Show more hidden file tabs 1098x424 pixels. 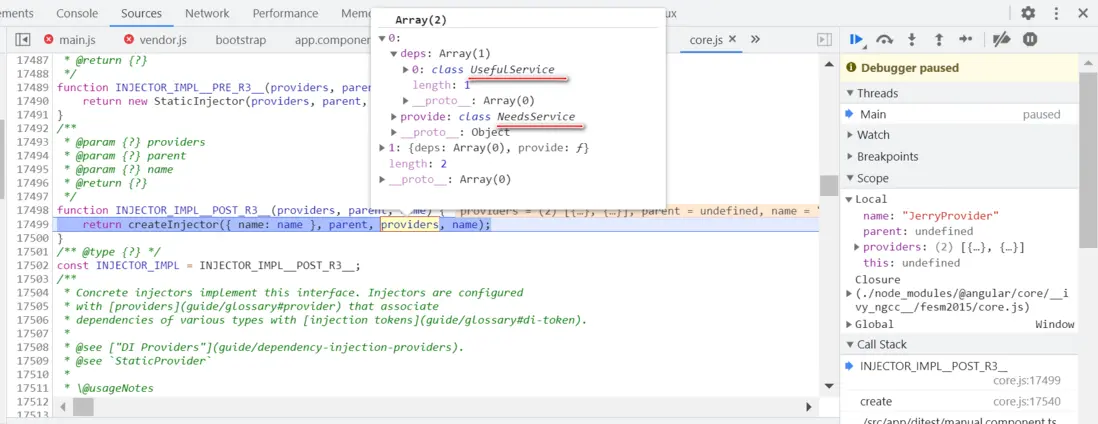point(755,39)
